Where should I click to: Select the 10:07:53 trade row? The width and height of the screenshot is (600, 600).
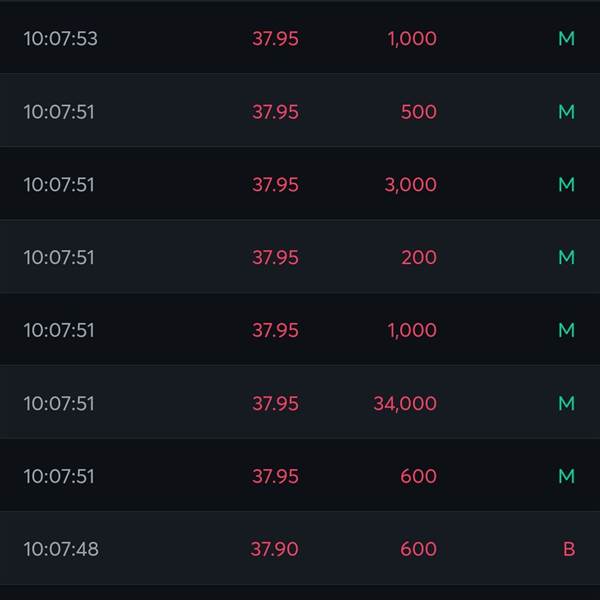point(300,38)
